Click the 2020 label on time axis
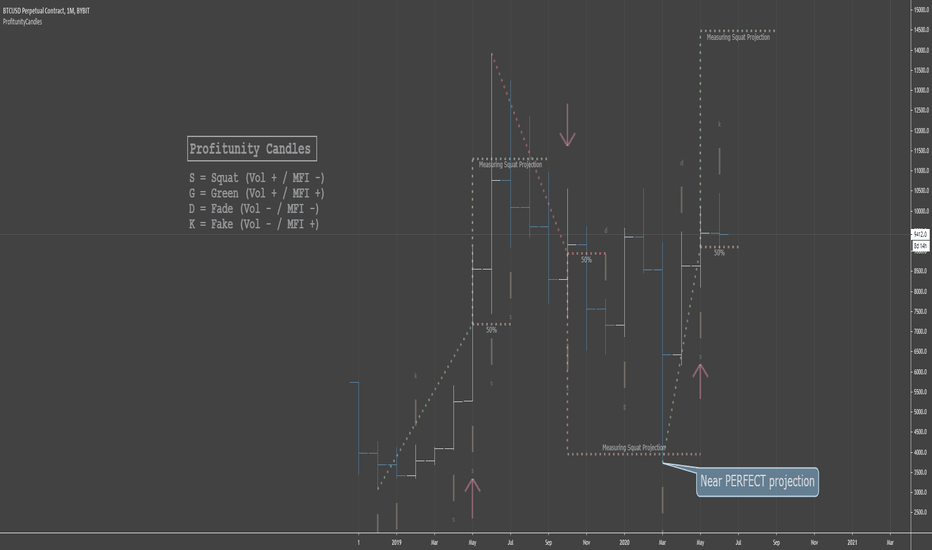The height and width of the screenshot is (550, 932). (624, 542)
